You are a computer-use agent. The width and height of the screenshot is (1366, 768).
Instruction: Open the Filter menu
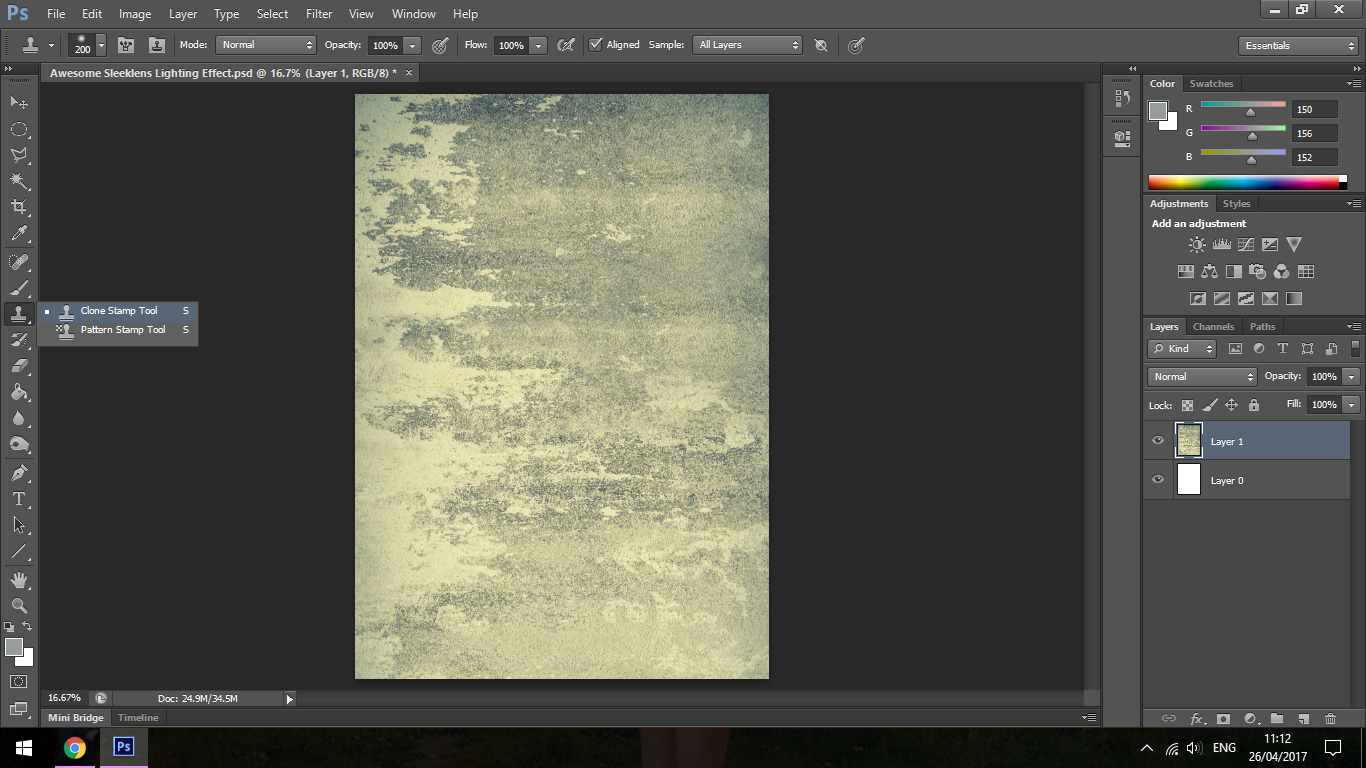pos(319,14)
